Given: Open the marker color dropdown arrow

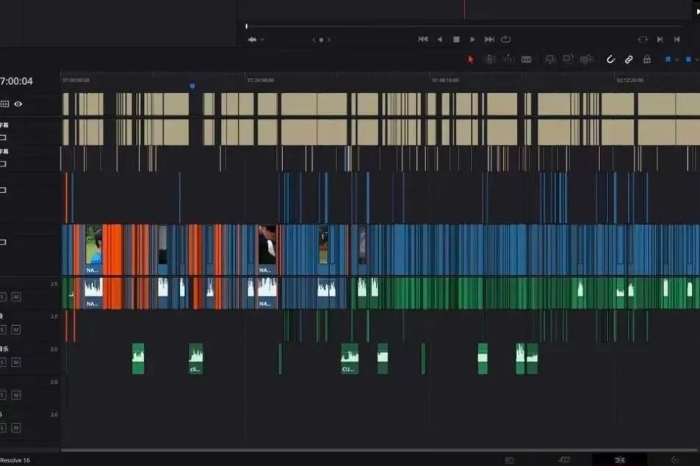Looking at the screenshot, I should [x=697, y=59].
